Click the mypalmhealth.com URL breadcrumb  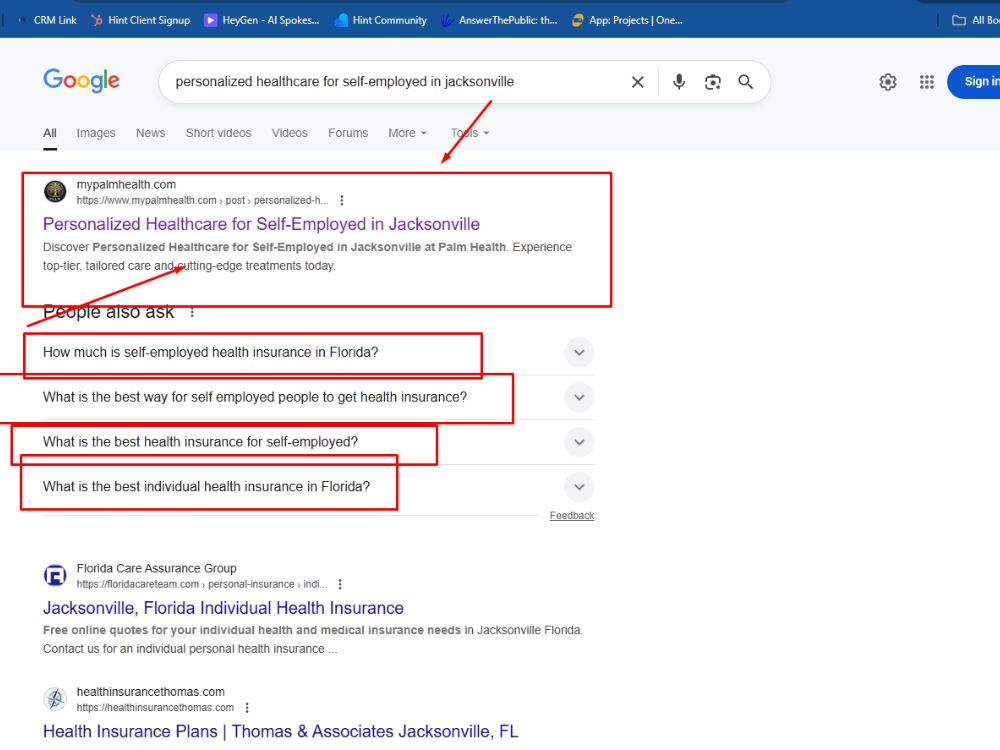pos(202,200)
